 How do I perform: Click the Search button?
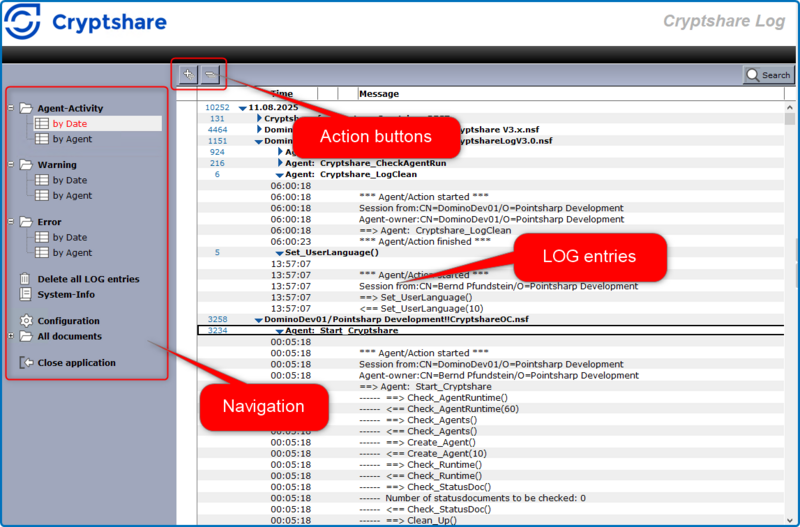coord(767,75)
